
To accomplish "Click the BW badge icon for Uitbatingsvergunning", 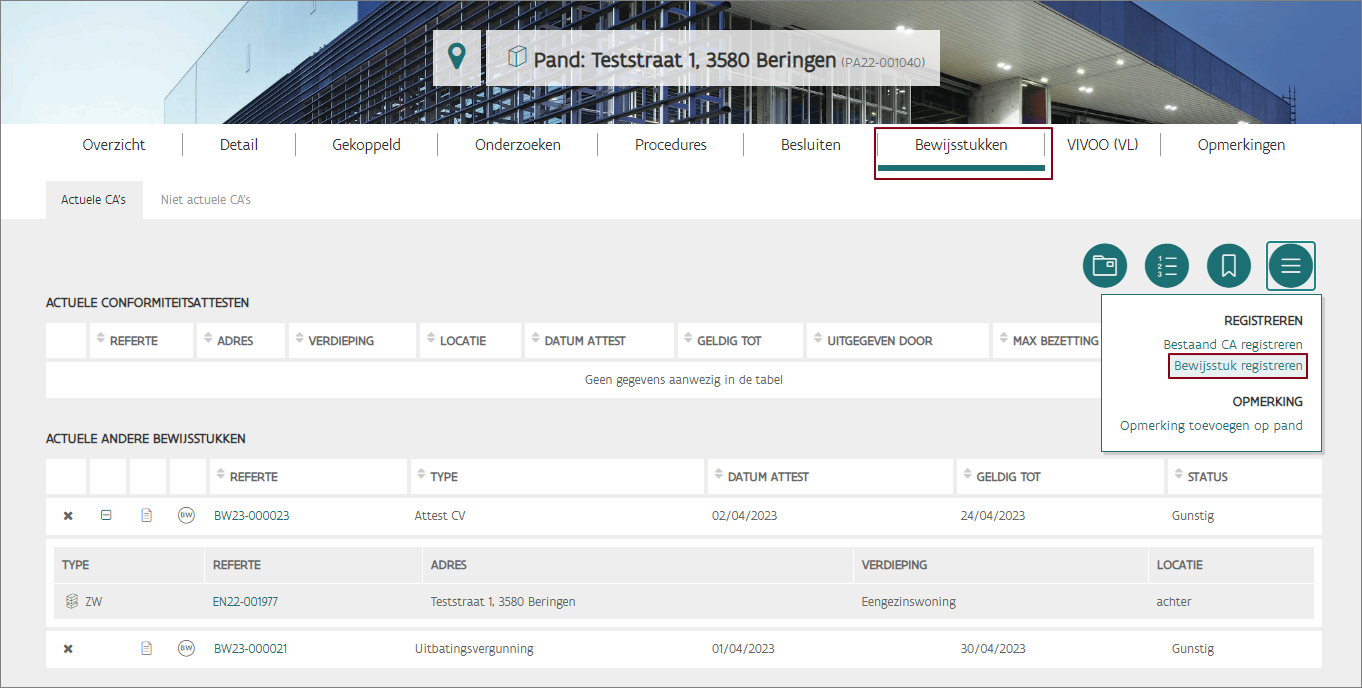I will [x=186, y=648].
